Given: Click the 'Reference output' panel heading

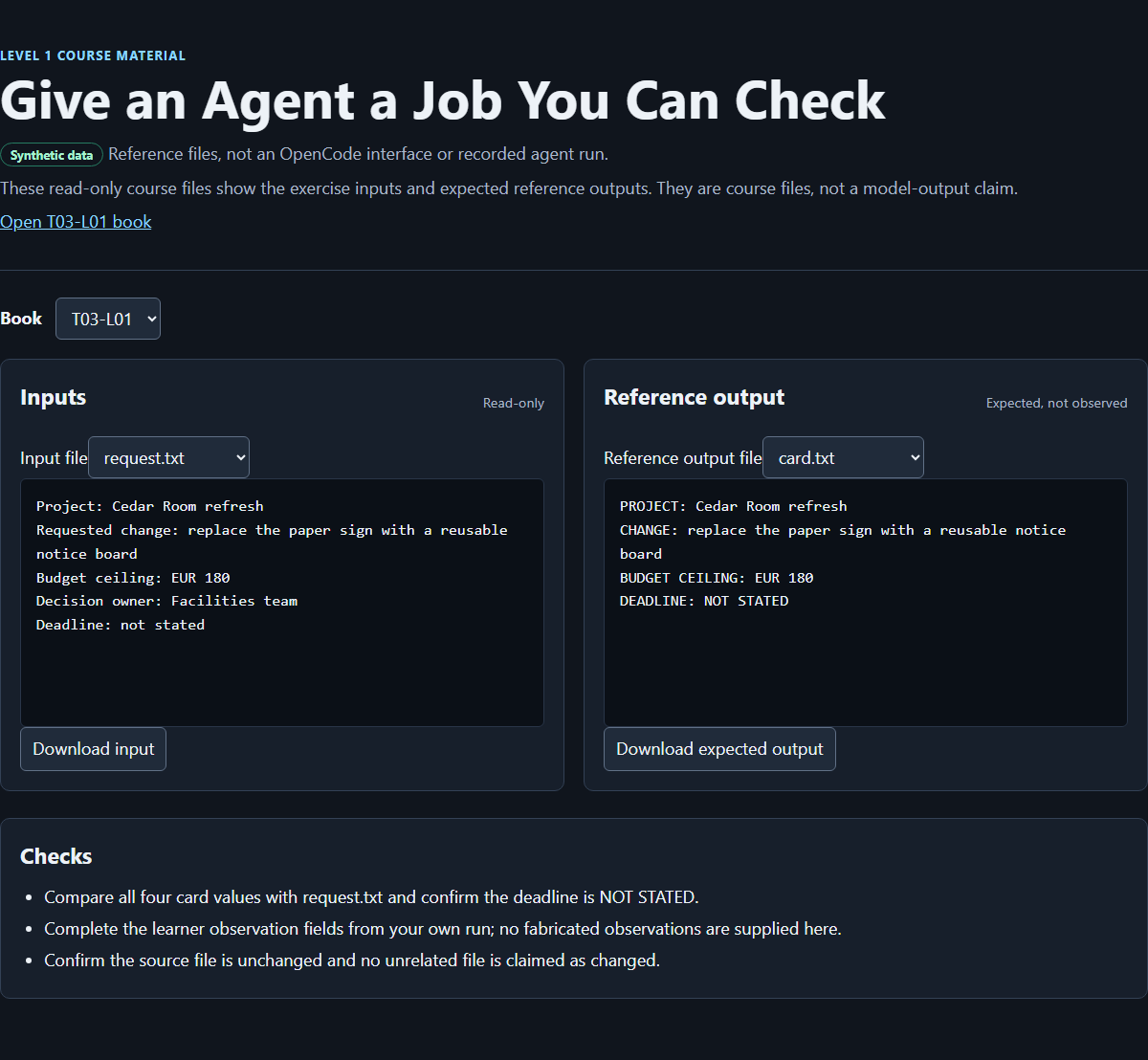Looking at the screenshot, I should tap(695, 397).
